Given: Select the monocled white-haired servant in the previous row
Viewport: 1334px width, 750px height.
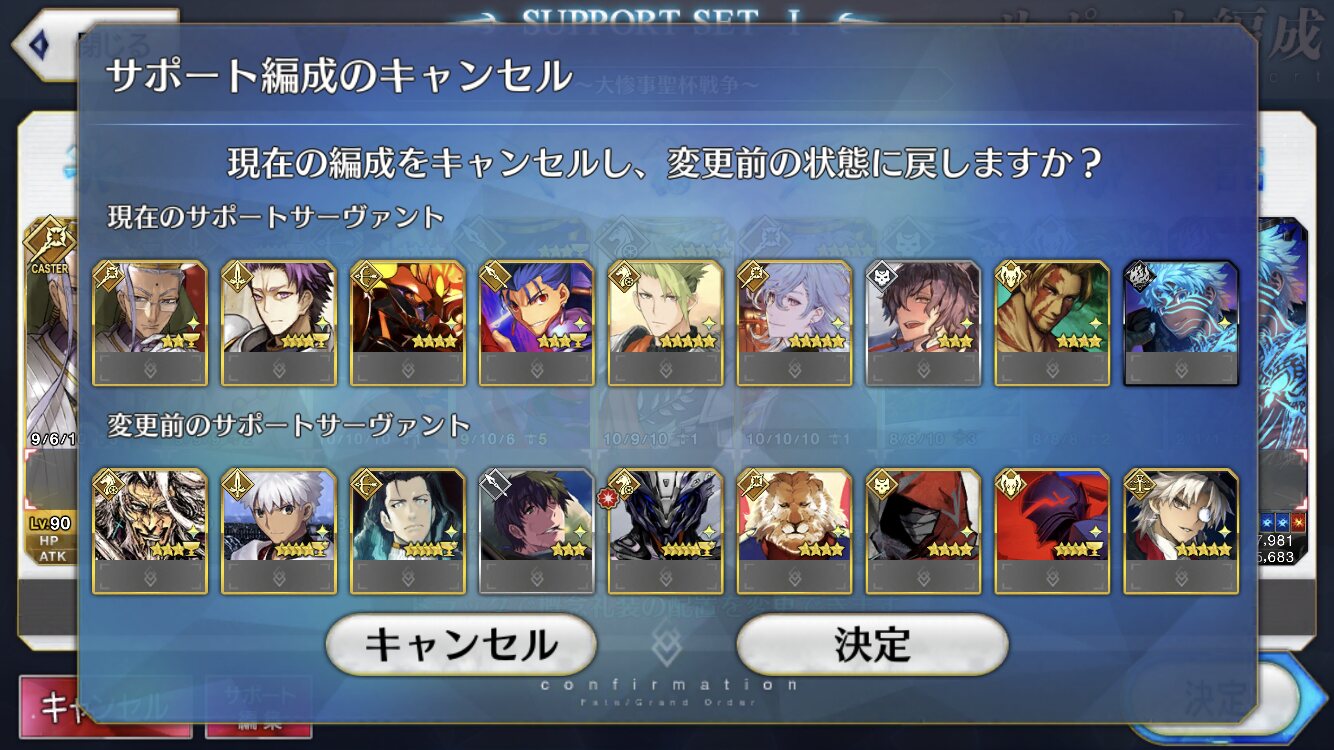Looking at the screenshot, I should pyautogui.click(x=1182, y=532).
